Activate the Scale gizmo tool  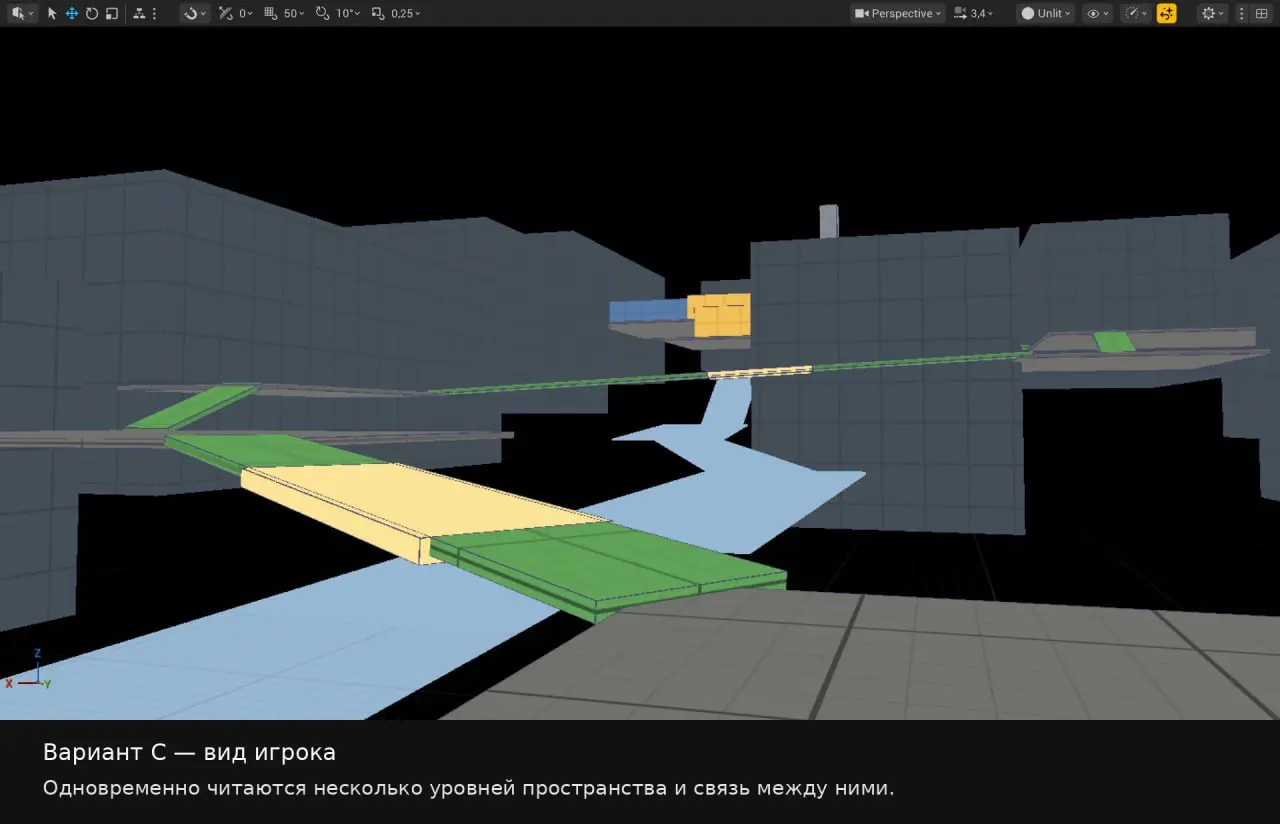tap(112, 14)
